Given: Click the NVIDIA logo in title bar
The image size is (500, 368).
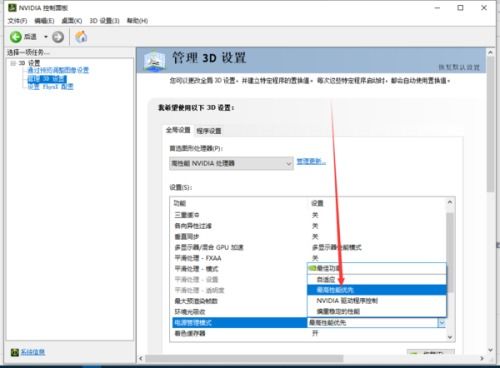Looking at the screenshot, I should coord(12,7).
